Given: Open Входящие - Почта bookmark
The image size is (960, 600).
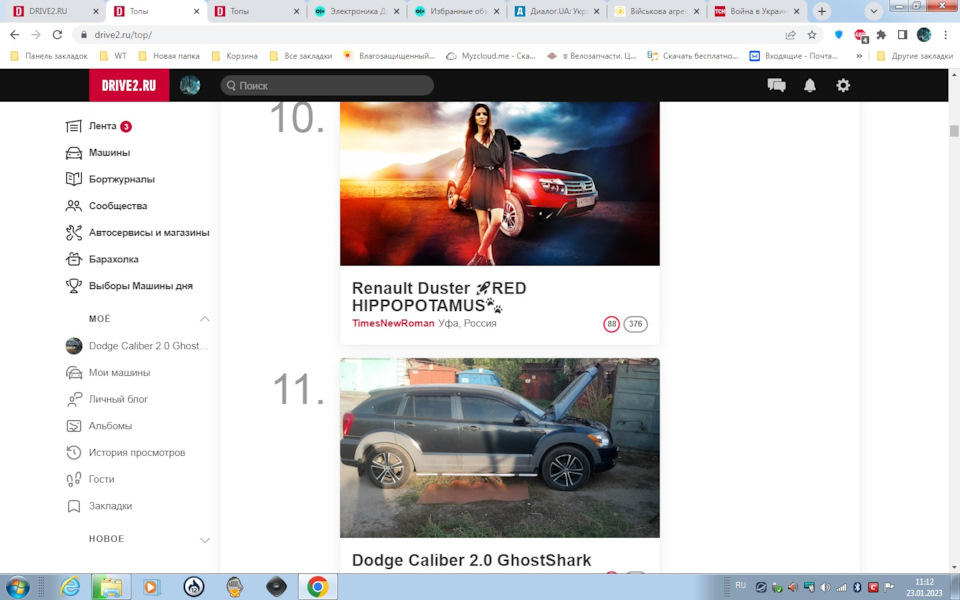Looking at the screenshot, I should pos(794,56).
